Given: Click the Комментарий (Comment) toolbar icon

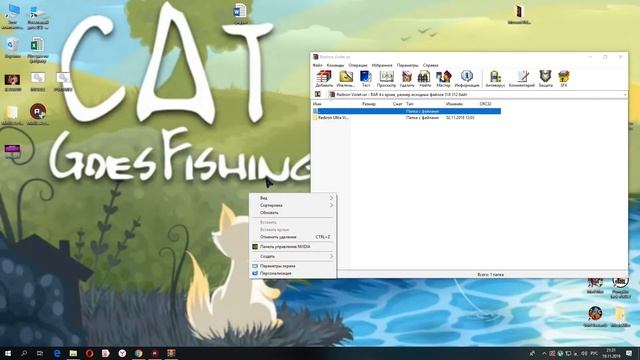Looking at the screenshot, I should pos(522,78).
